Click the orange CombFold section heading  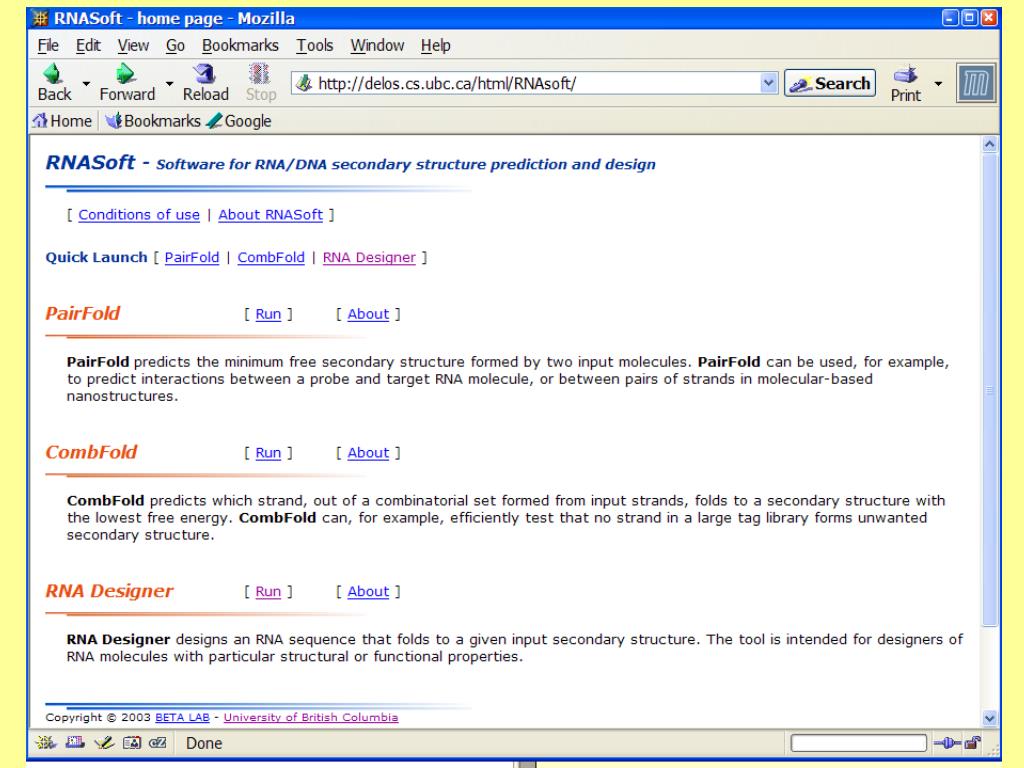pos(91,452)
